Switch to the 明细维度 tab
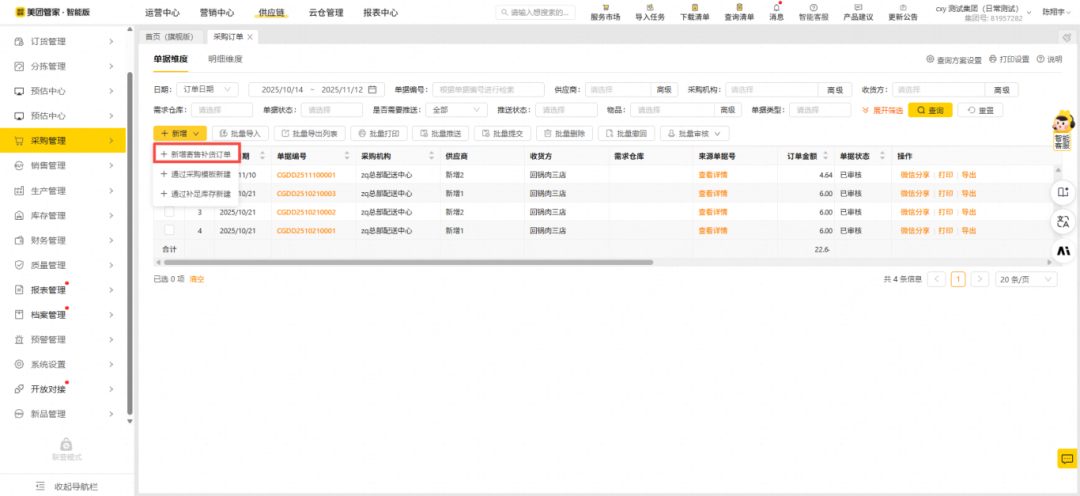1080x496 pixels. (x=225, y=60)
